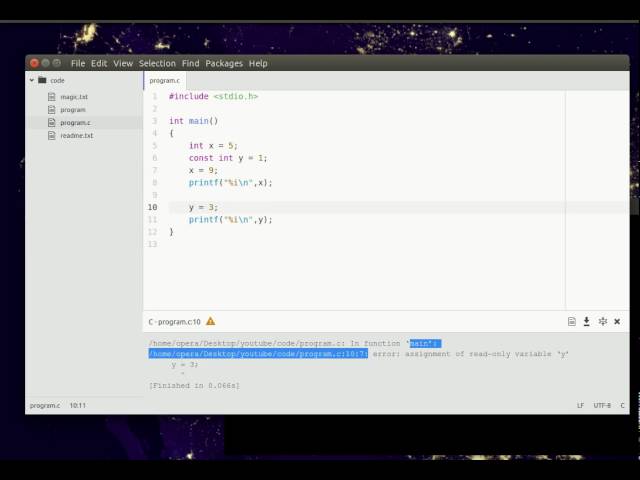Open the Edit menu
The height and width of the screenshot is (480, 640).
coord(99,63)
